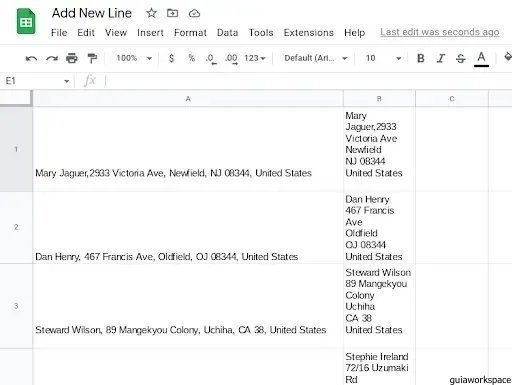This screenshot has width=512, height=385.
Task: Open the Tools menu
Action: (x=261, y=33)
